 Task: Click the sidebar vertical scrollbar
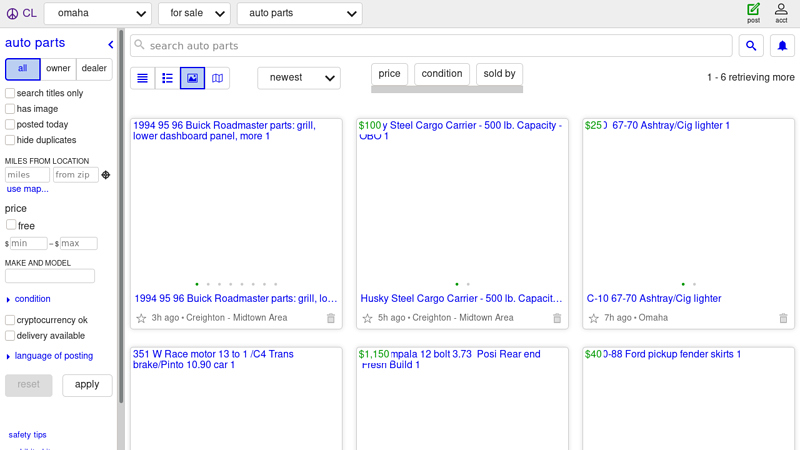point(121,217)
